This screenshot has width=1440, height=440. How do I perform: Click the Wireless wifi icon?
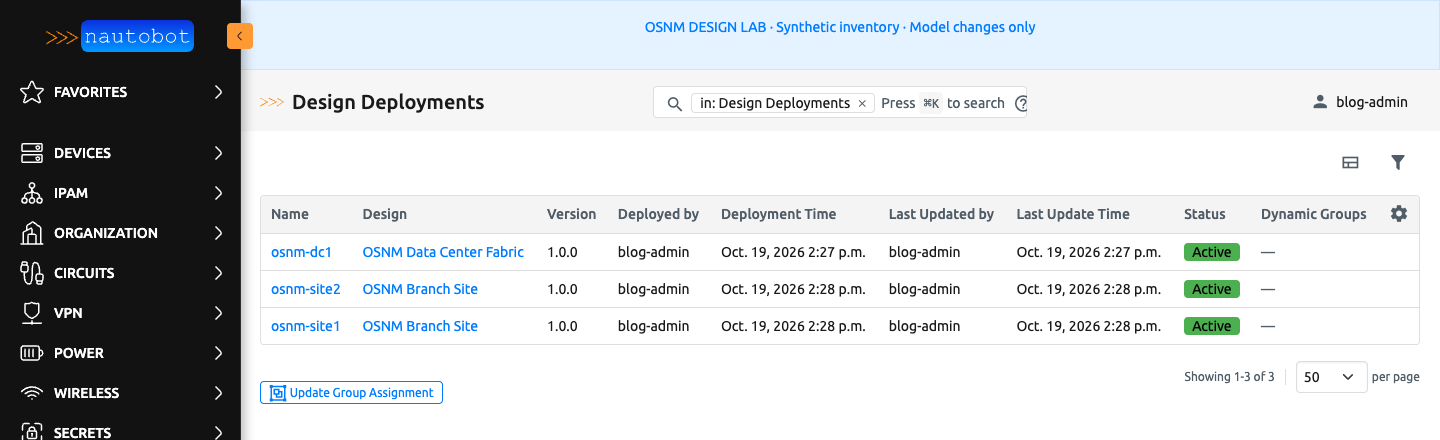(x=32, y=393)
